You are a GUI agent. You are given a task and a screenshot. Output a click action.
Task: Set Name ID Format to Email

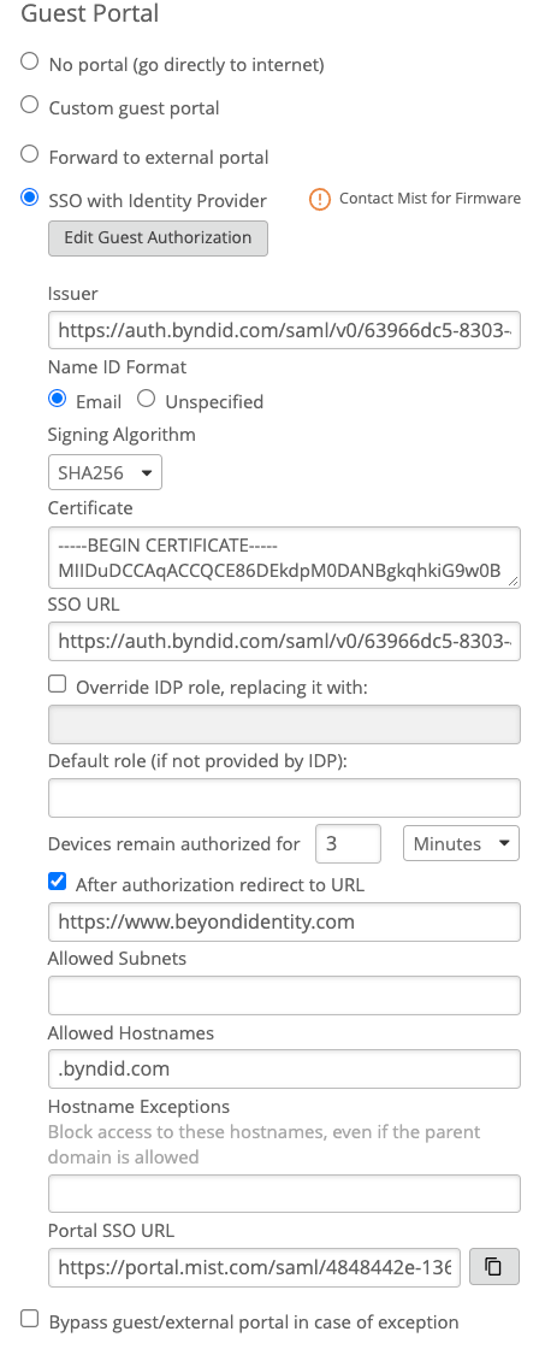(57, 400)
